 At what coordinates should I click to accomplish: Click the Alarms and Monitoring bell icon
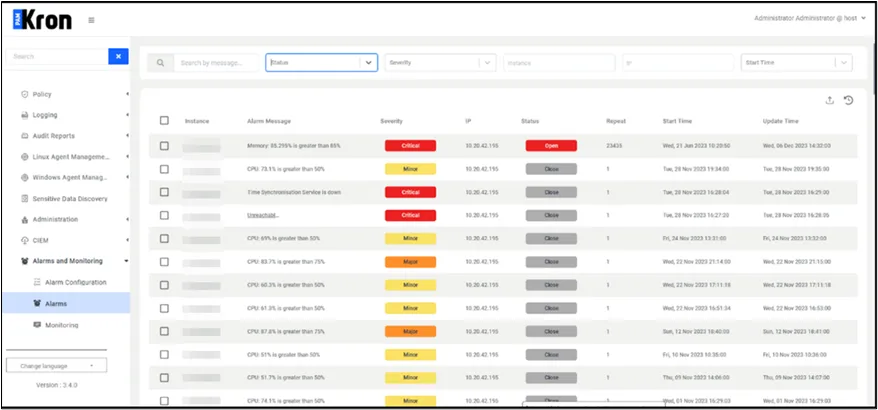(25, 261)
